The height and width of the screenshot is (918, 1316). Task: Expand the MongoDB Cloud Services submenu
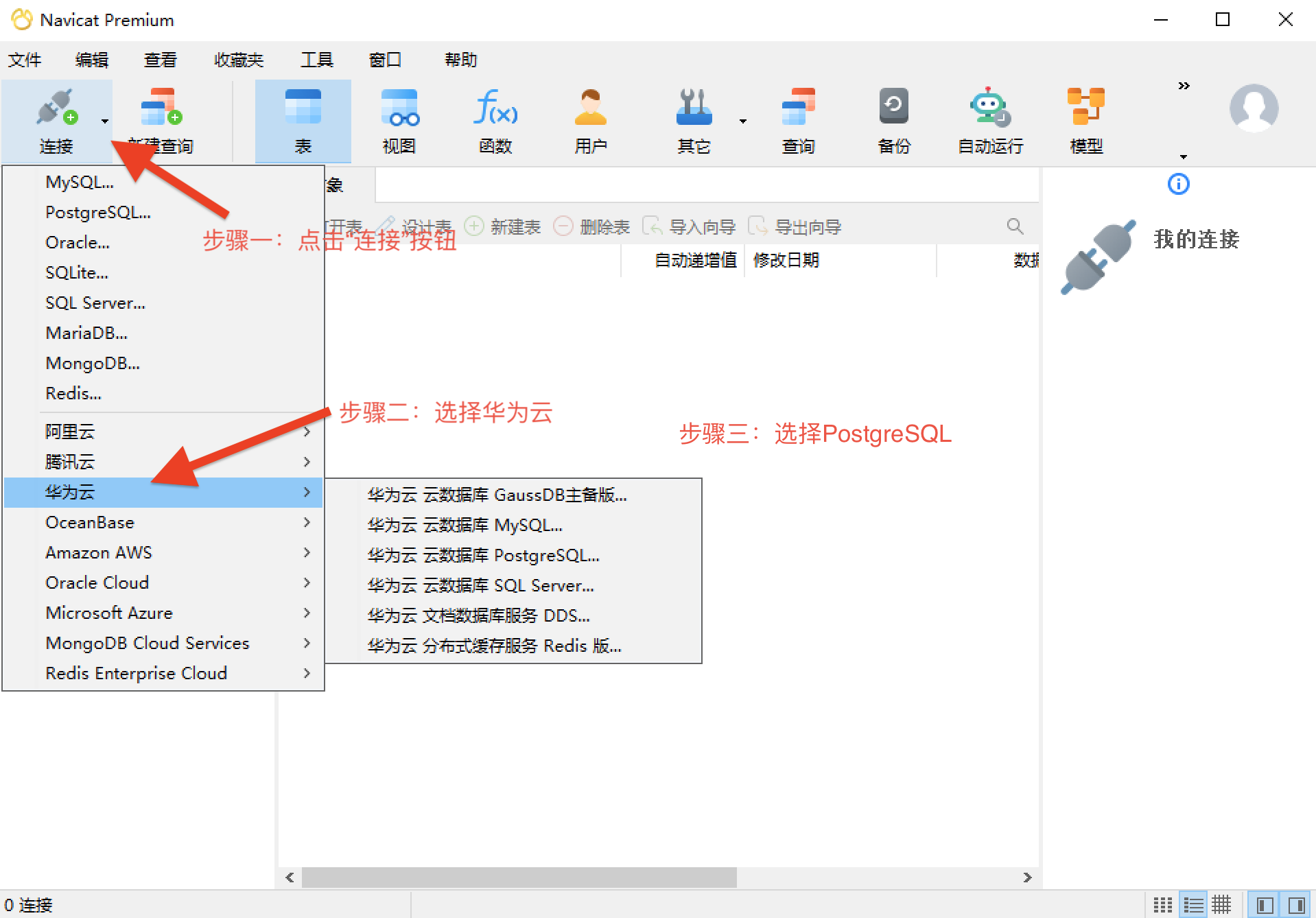[163, 643]
